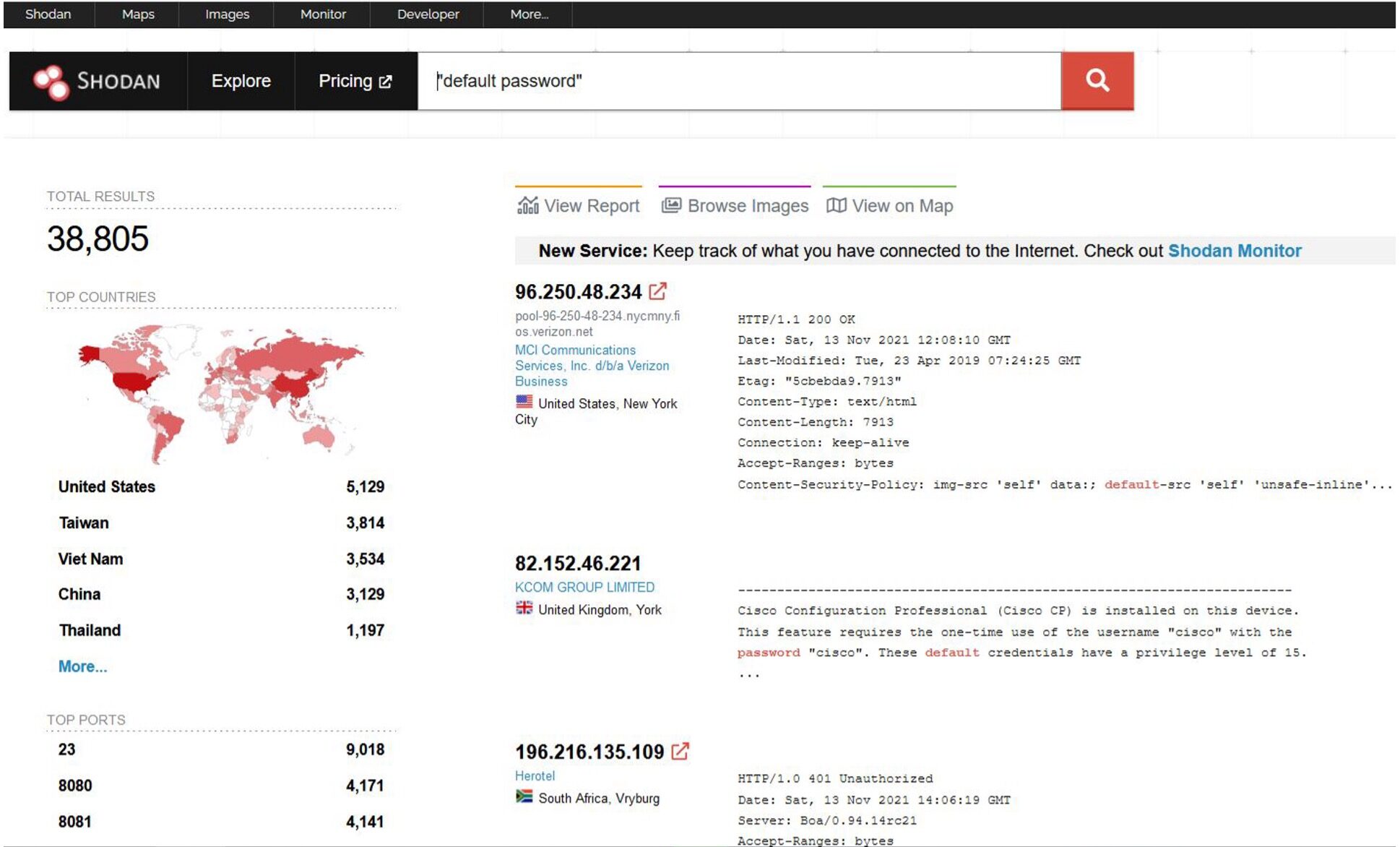Click the red search magnifier button
The width and height of the screenshot is (1400, 847).
click(1097, 81)
